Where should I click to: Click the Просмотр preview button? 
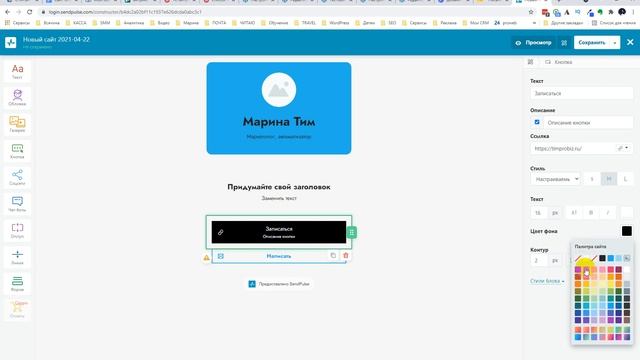click(533, 42)
